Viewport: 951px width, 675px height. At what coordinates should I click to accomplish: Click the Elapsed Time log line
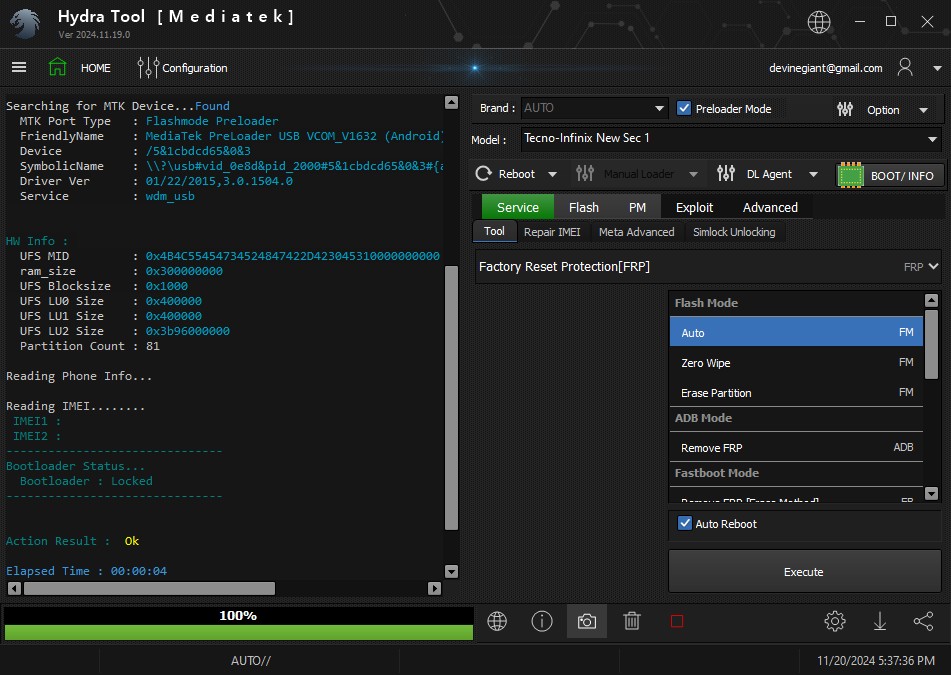tap(86, 571)
